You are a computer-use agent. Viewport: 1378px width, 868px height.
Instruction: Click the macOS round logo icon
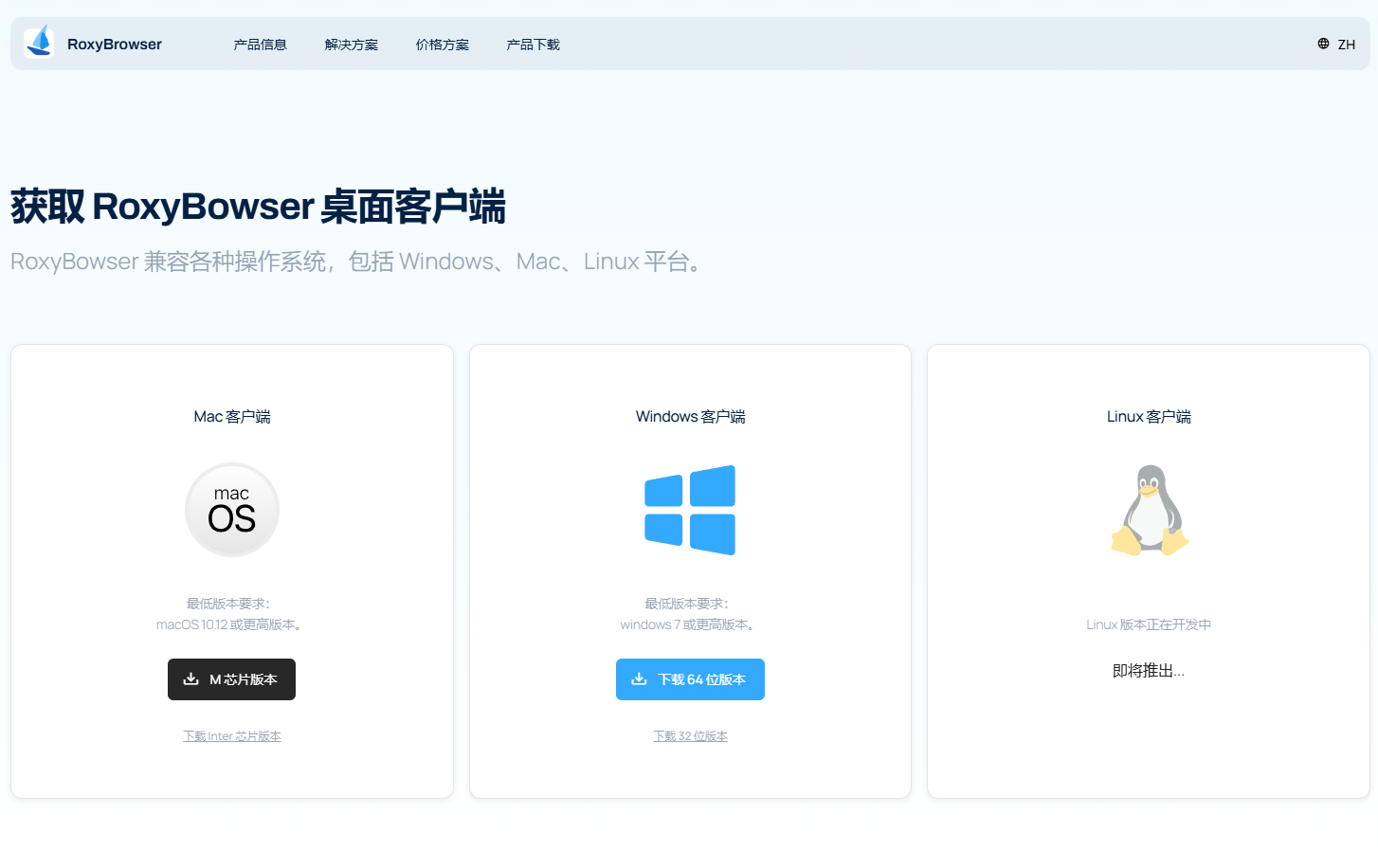(232, 510)
